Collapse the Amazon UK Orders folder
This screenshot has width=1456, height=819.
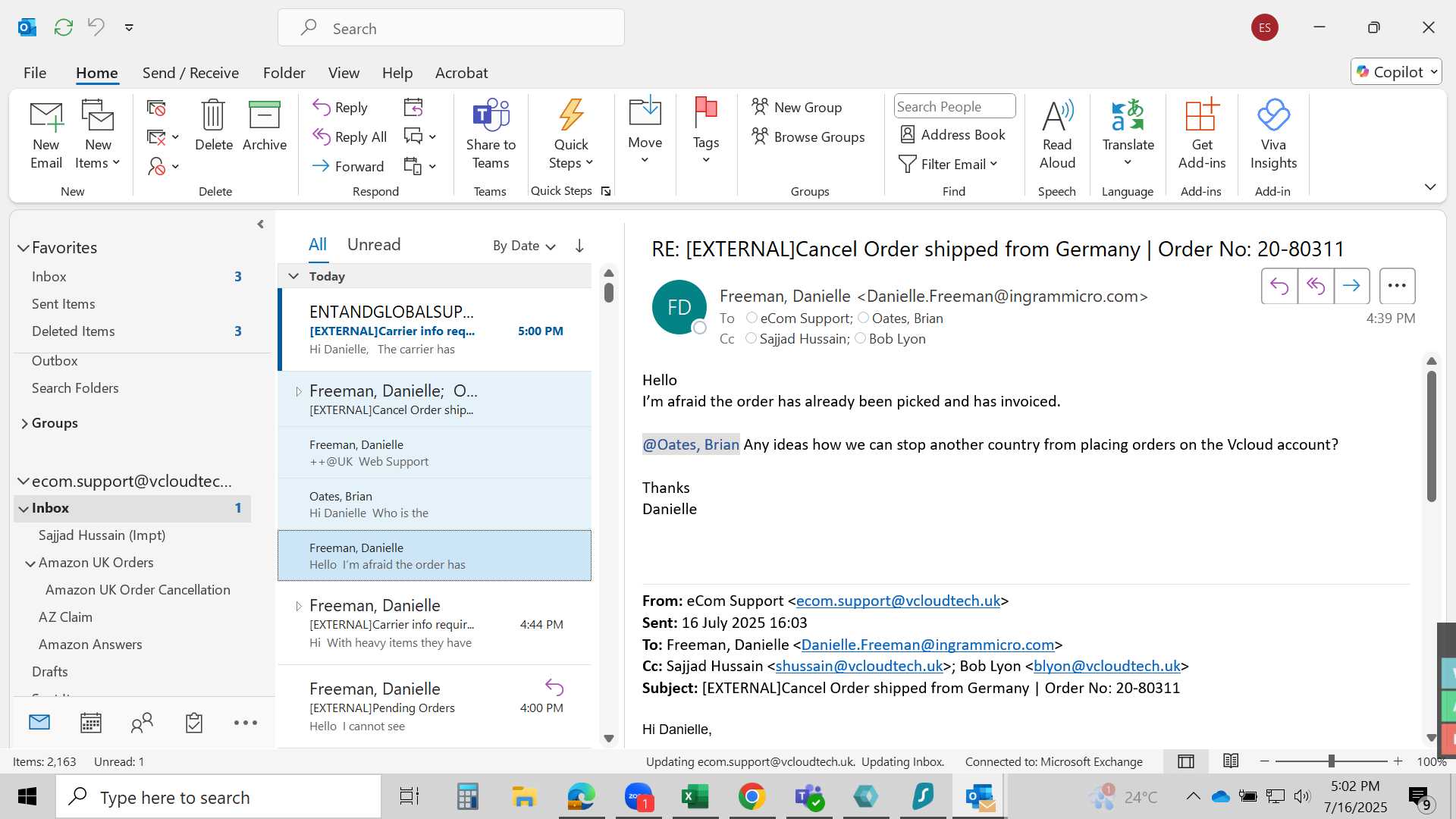tap(30, 563)
